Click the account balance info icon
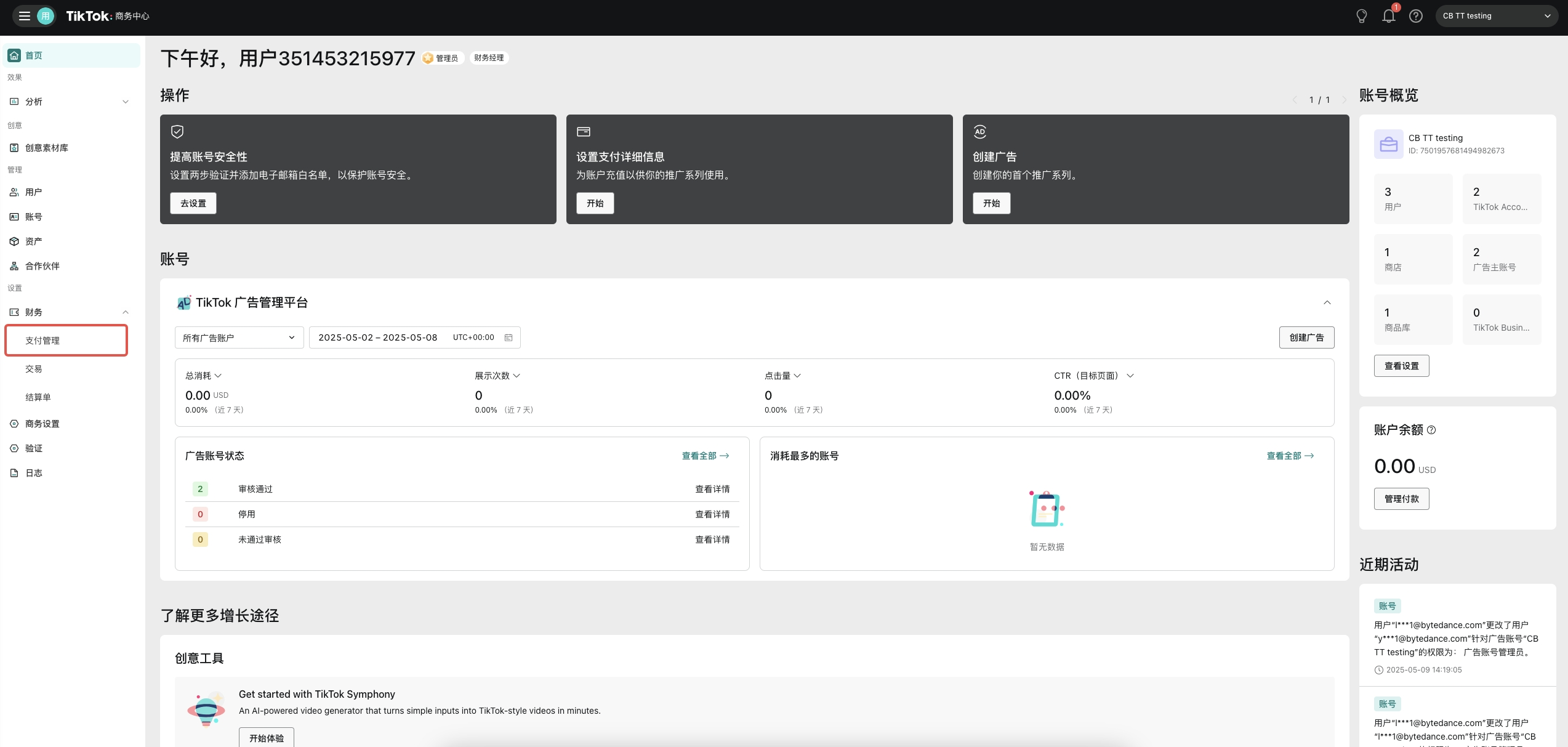This screenshot has width=1568, height=747. (x=1431, y=430)
